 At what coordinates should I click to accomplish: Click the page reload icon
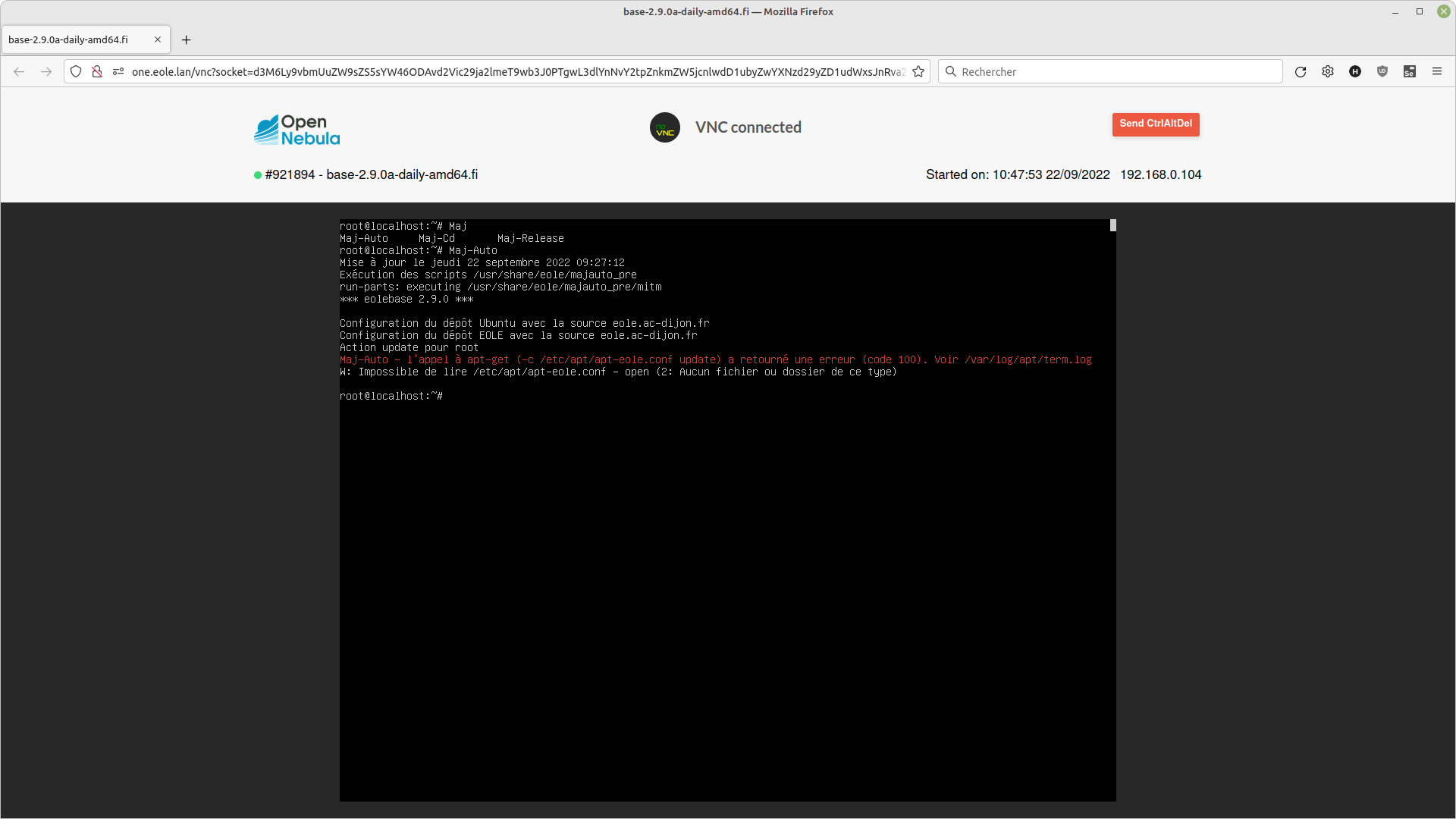click(x=1300, y=72)
